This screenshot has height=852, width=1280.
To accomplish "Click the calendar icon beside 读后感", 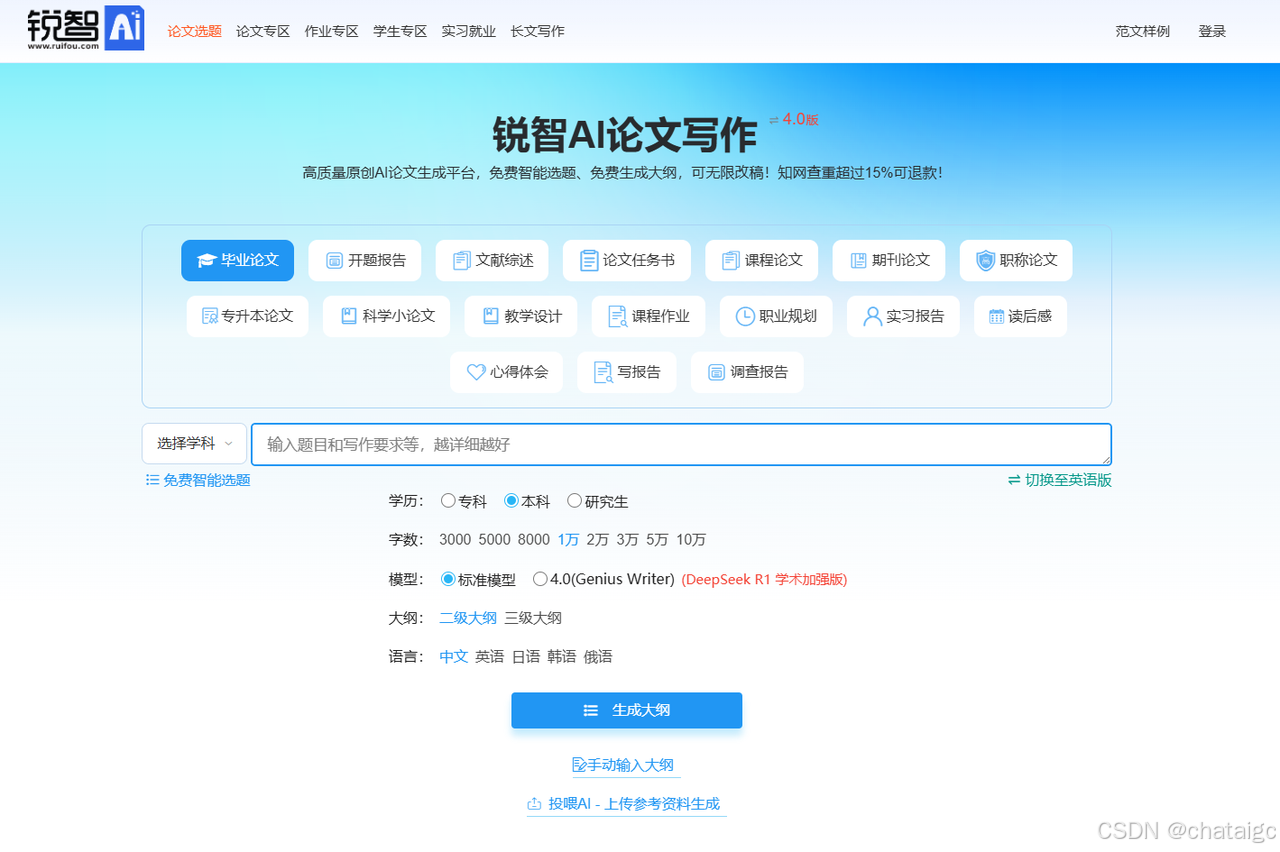I will click(x=996, y=317).
